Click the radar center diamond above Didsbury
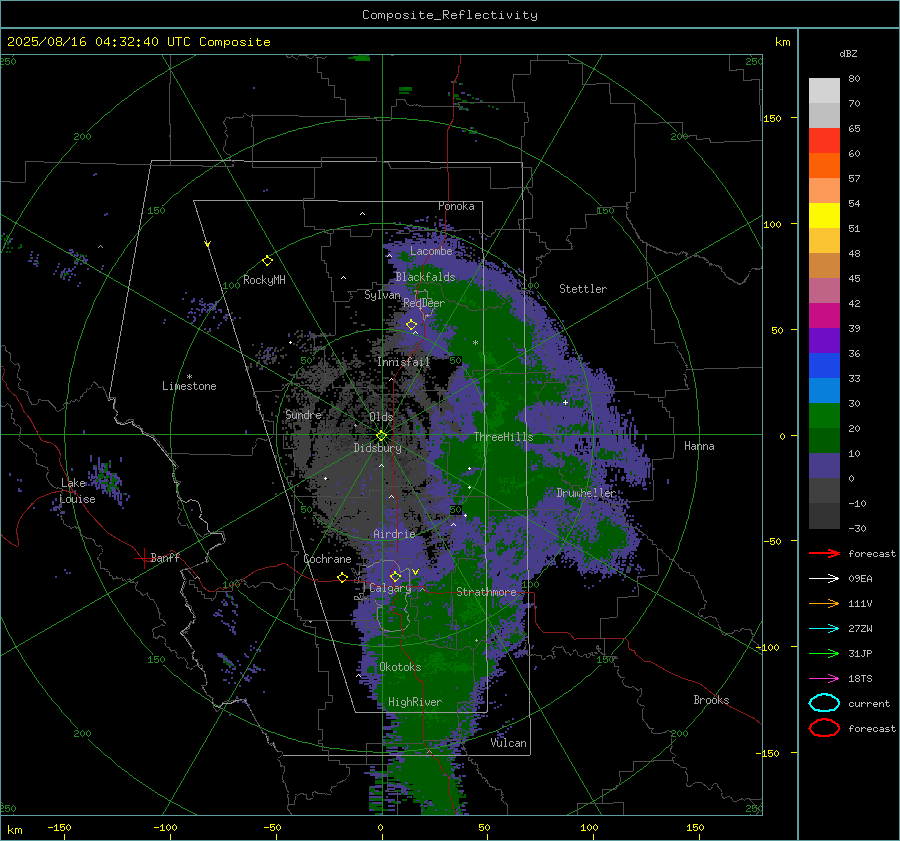Screen dimensions: 900x841 point(381,436)
